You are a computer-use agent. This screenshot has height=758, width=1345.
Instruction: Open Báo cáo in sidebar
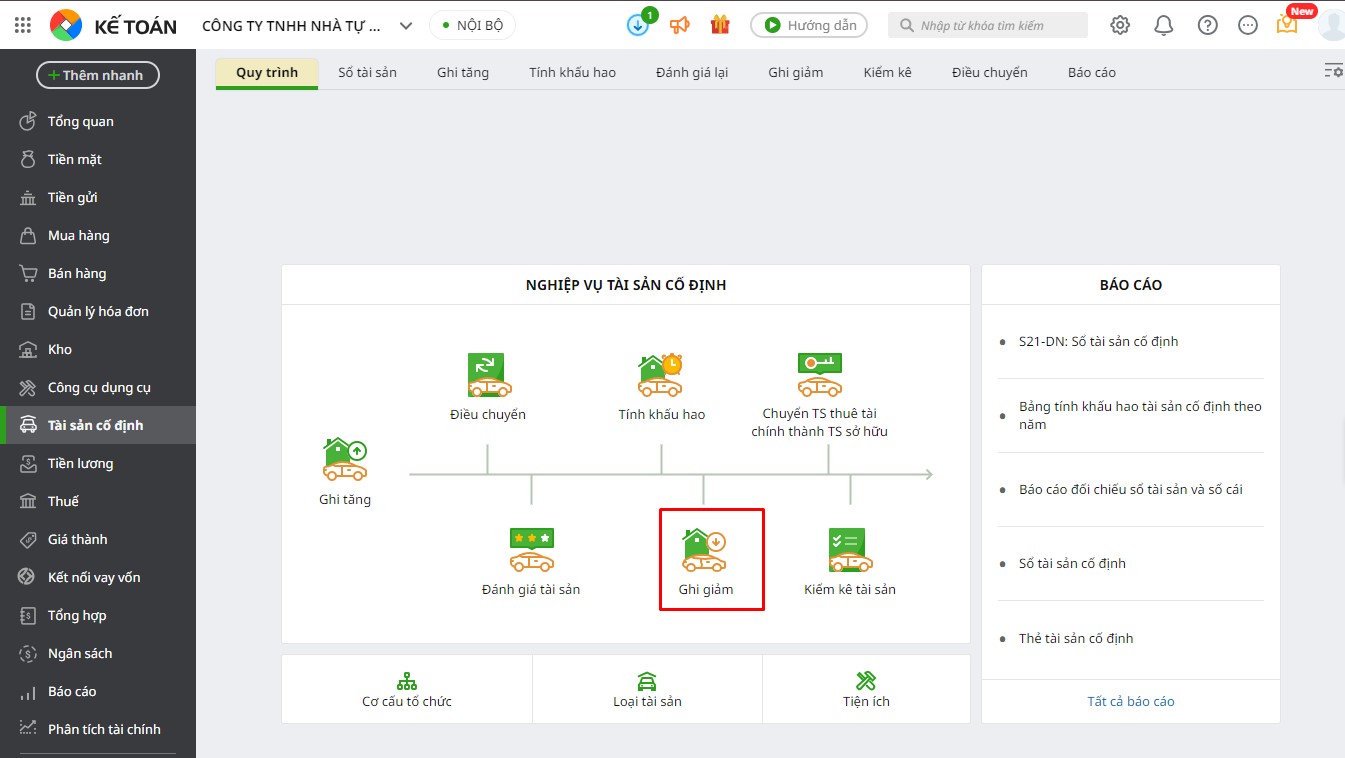(x=98, y=691)
